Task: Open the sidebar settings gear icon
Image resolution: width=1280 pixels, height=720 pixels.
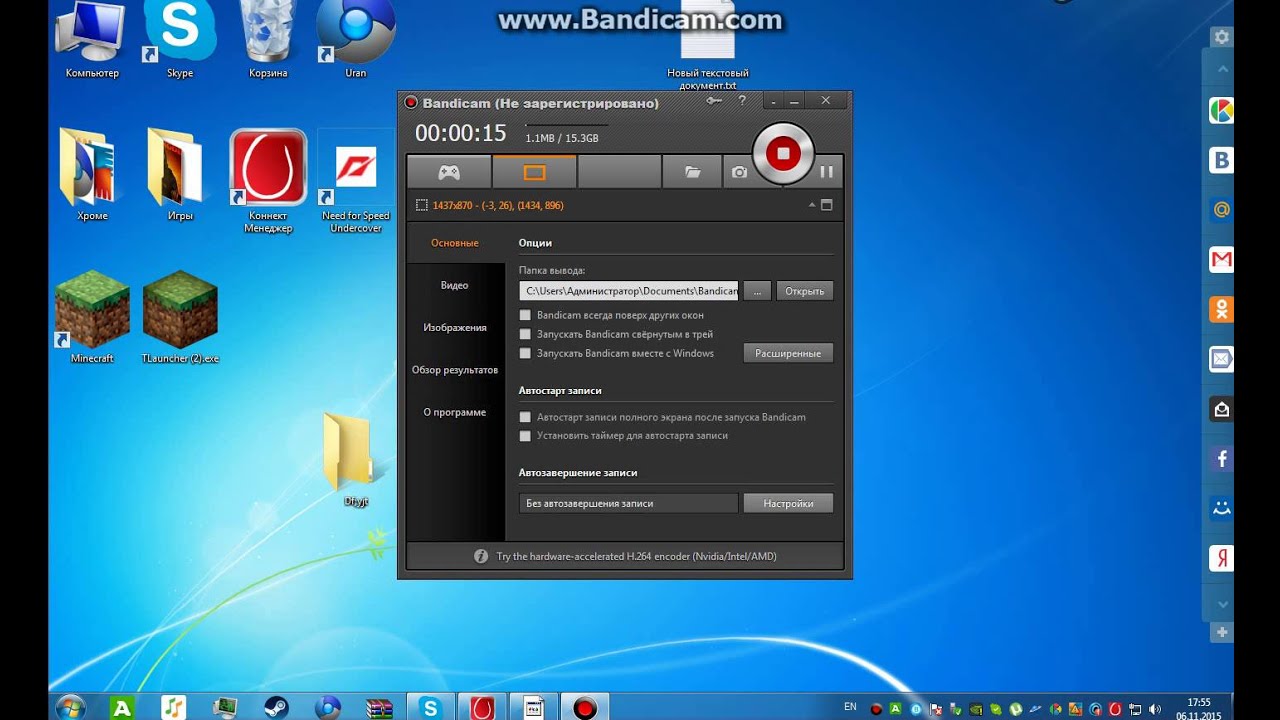Action: (x=1221, y=37)
